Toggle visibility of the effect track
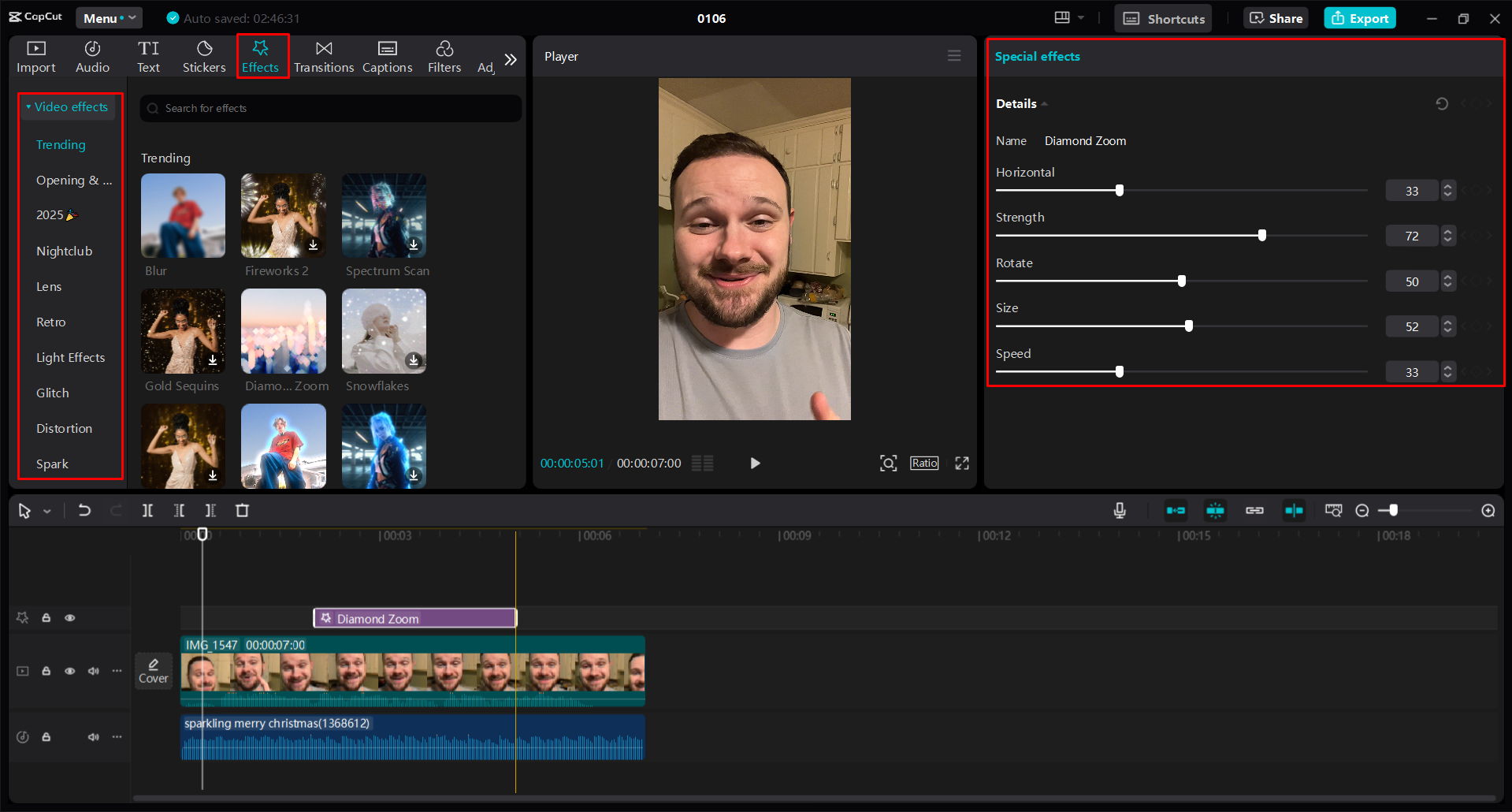1512x812 pixels. click(x=69, y=618)
